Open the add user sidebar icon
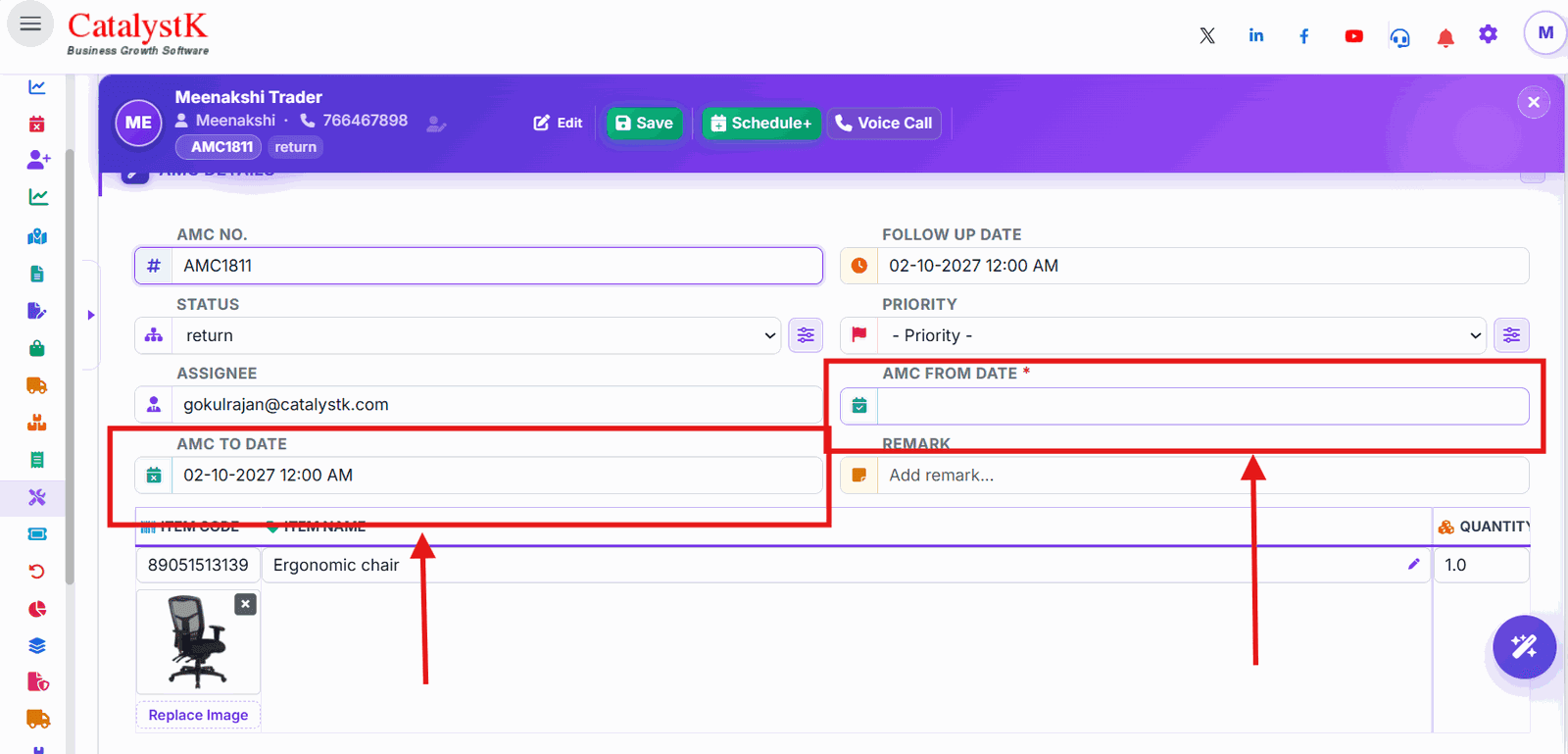 click(x=38, y=159)
